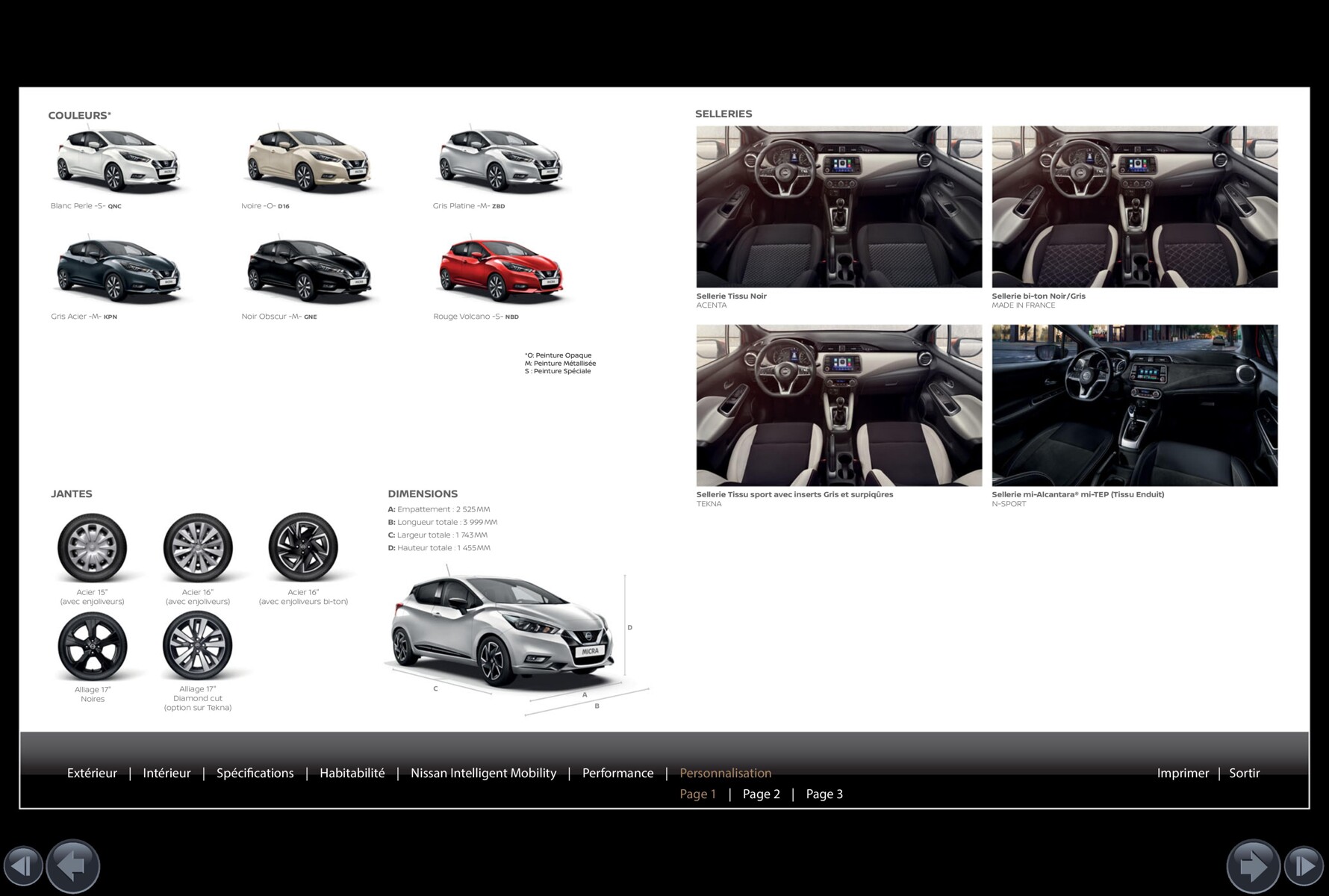Select the Noir Obscur car color
1329x896 pixels.
click(x=309, y=270)
